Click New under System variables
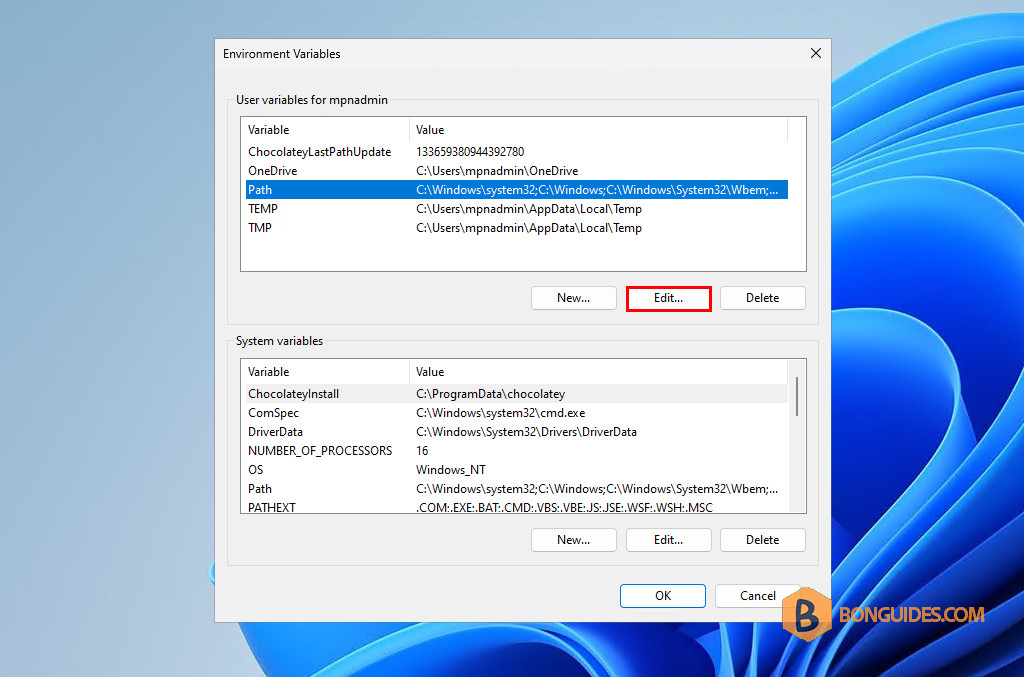This screenshot has width=1024, height=677. coord(573,540)
